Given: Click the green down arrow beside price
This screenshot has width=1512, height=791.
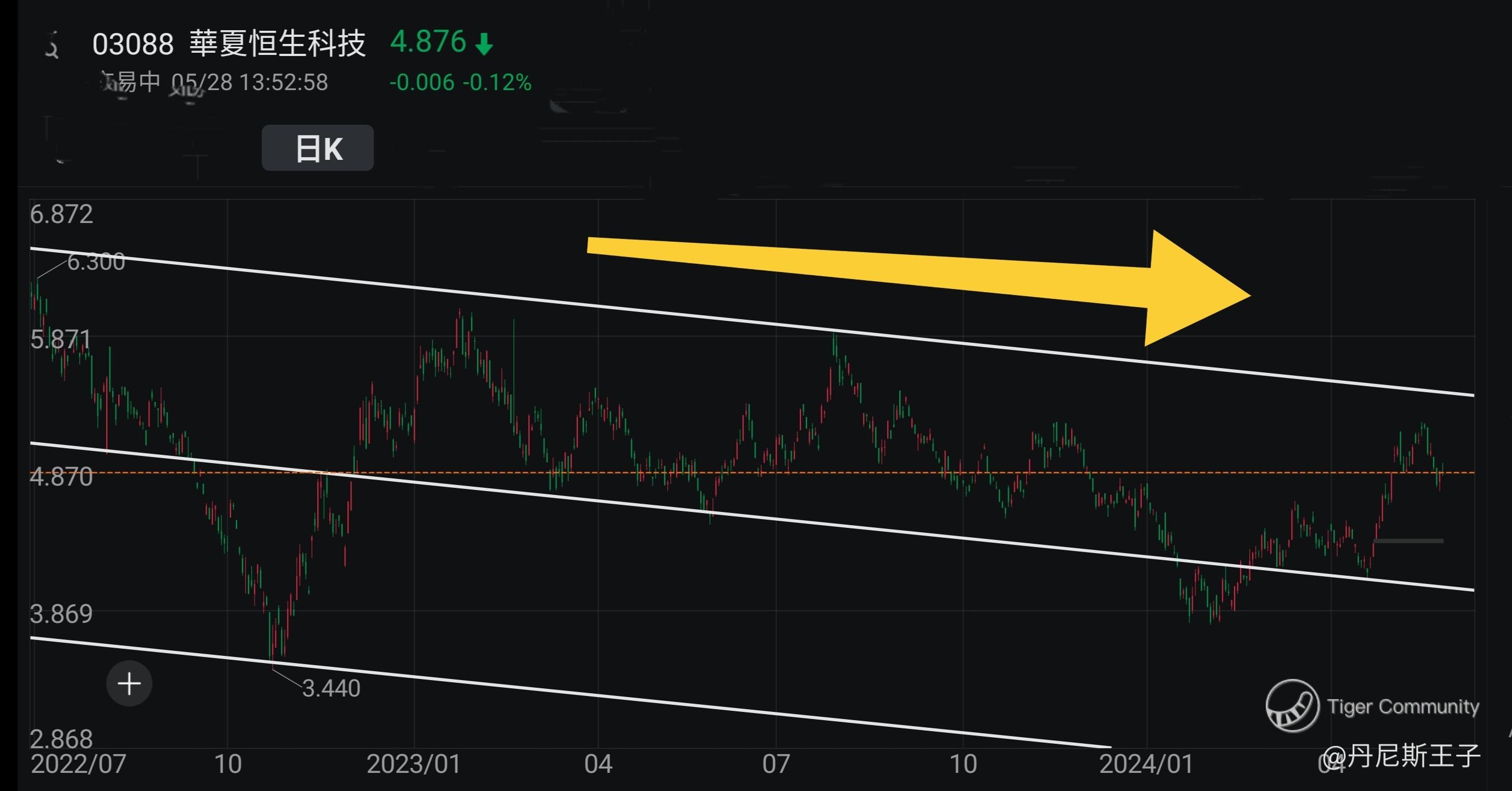Looking at the screenshot, I should point(484,44).
